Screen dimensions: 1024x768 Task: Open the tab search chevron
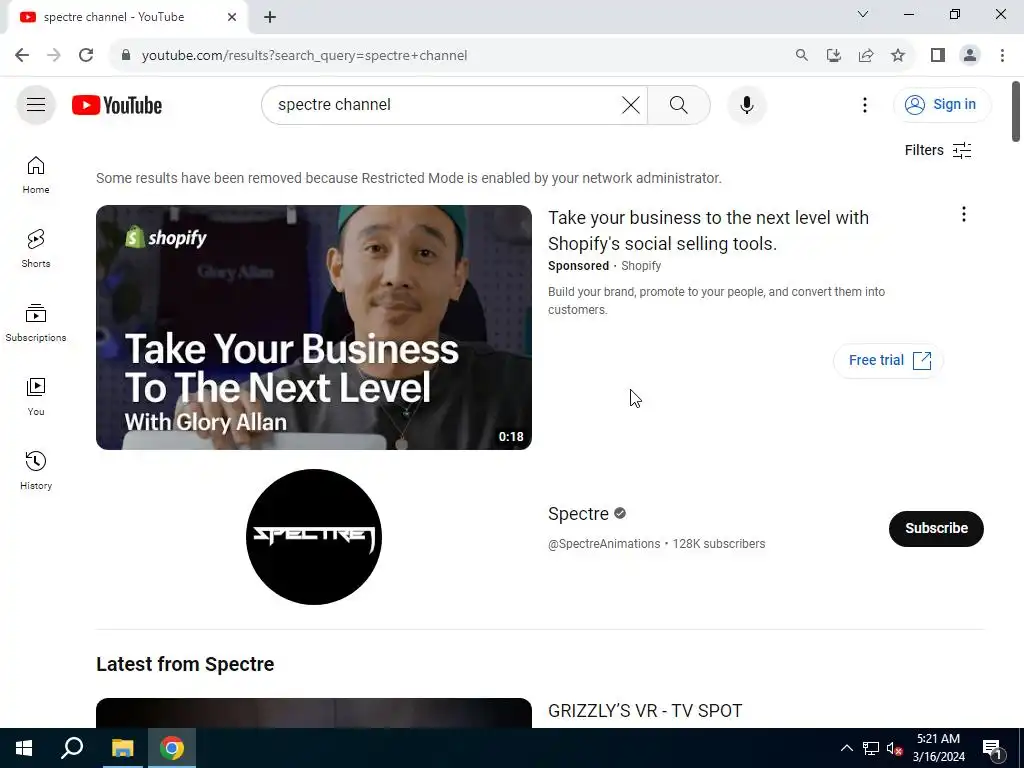tap(863, 14)
